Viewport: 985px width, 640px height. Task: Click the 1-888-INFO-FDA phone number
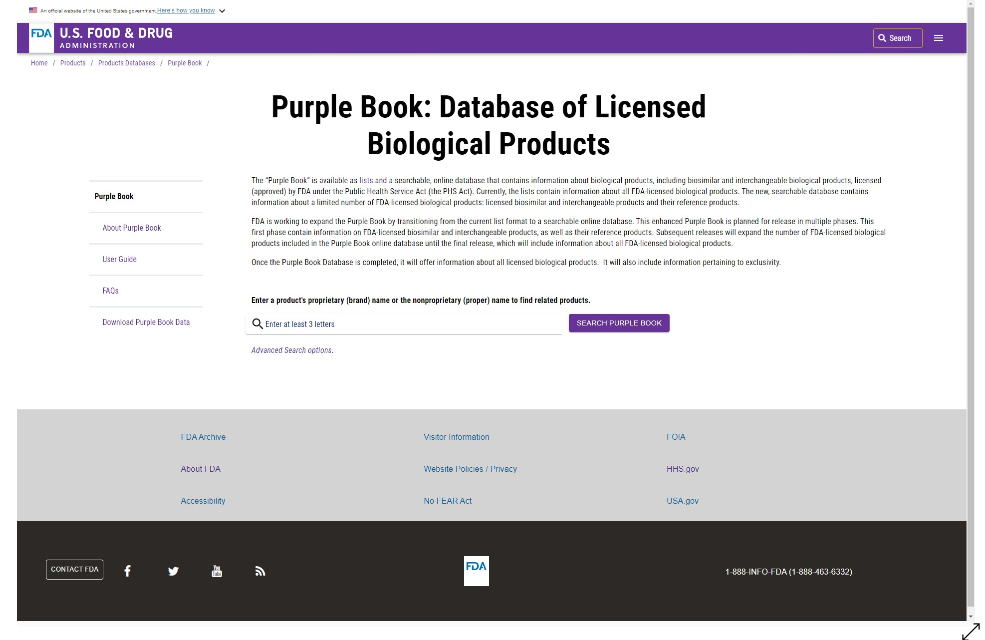click(x=788, y=572)
